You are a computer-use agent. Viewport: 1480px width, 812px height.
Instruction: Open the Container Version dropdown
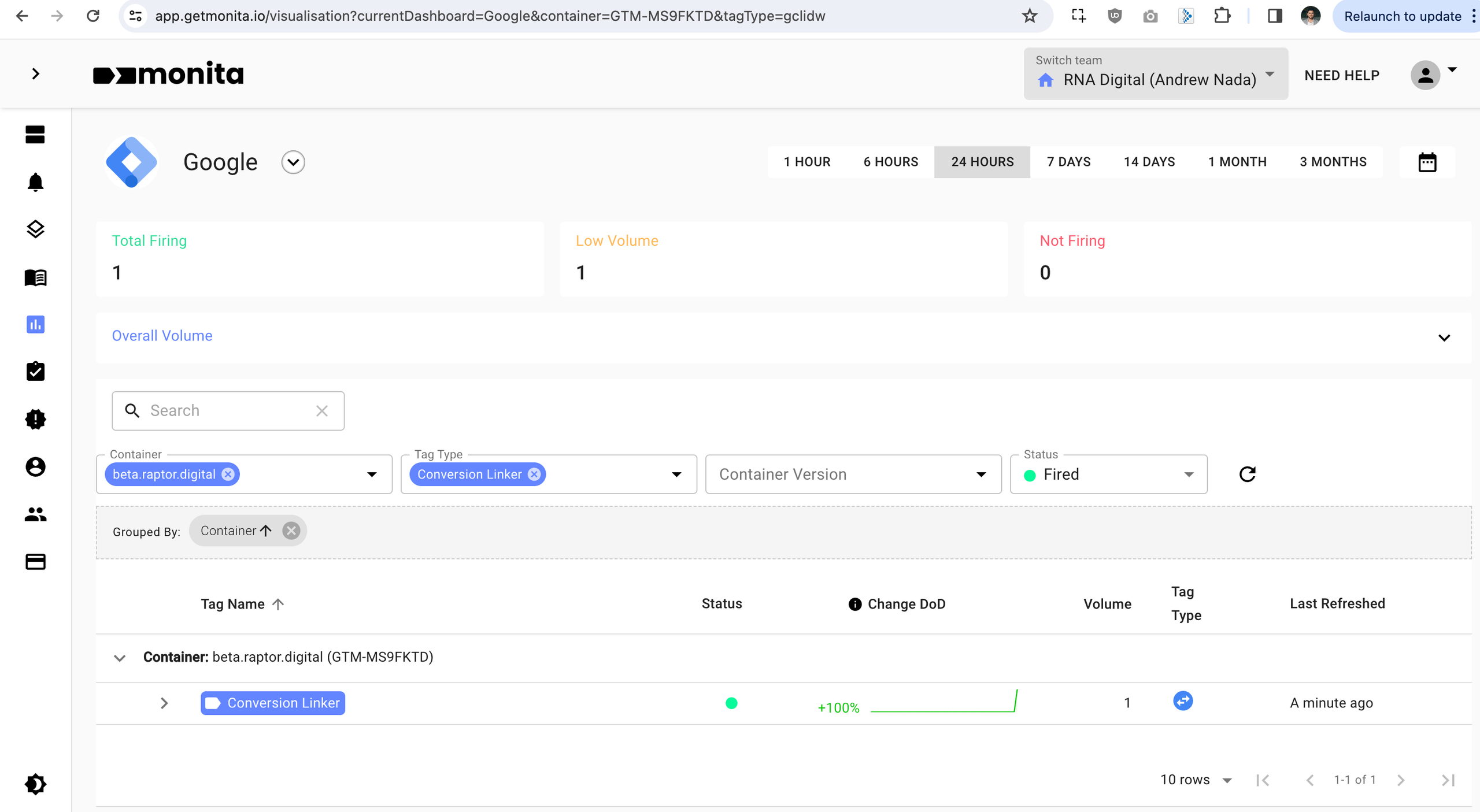853,474
